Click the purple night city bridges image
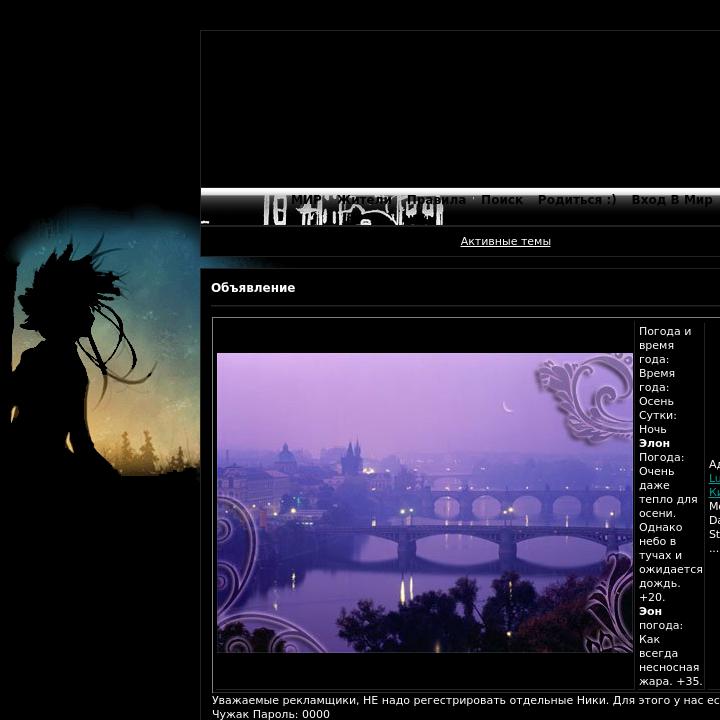 tap(425, 503)
